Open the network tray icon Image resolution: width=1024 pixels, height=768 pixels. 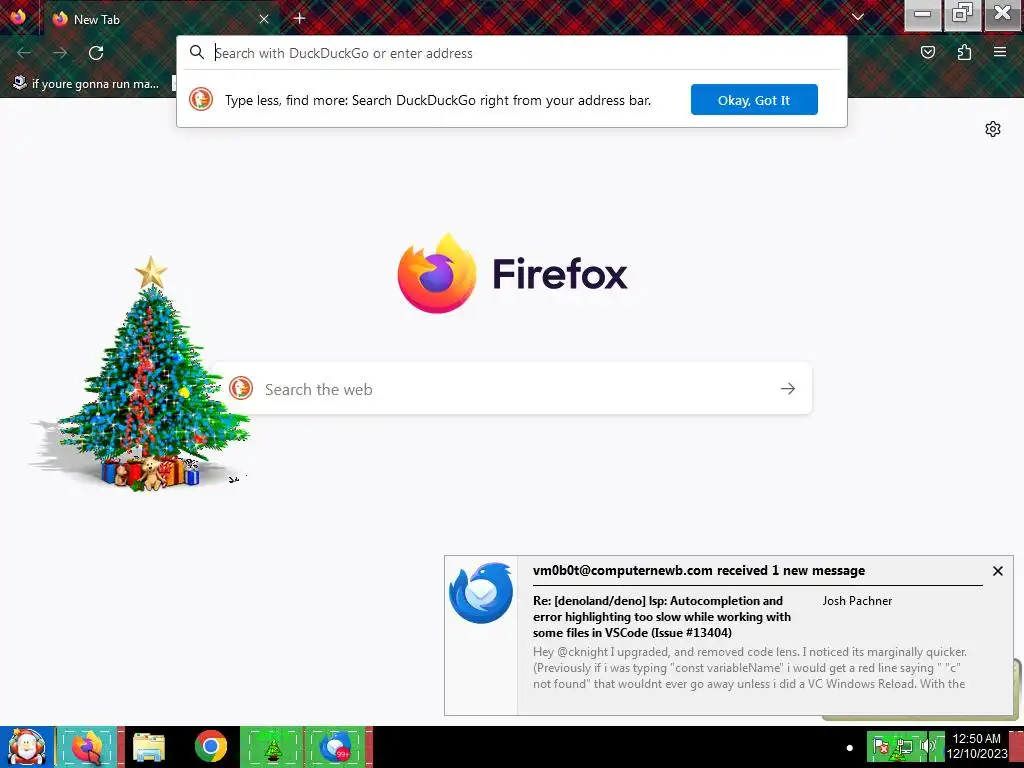coord(904,746)
